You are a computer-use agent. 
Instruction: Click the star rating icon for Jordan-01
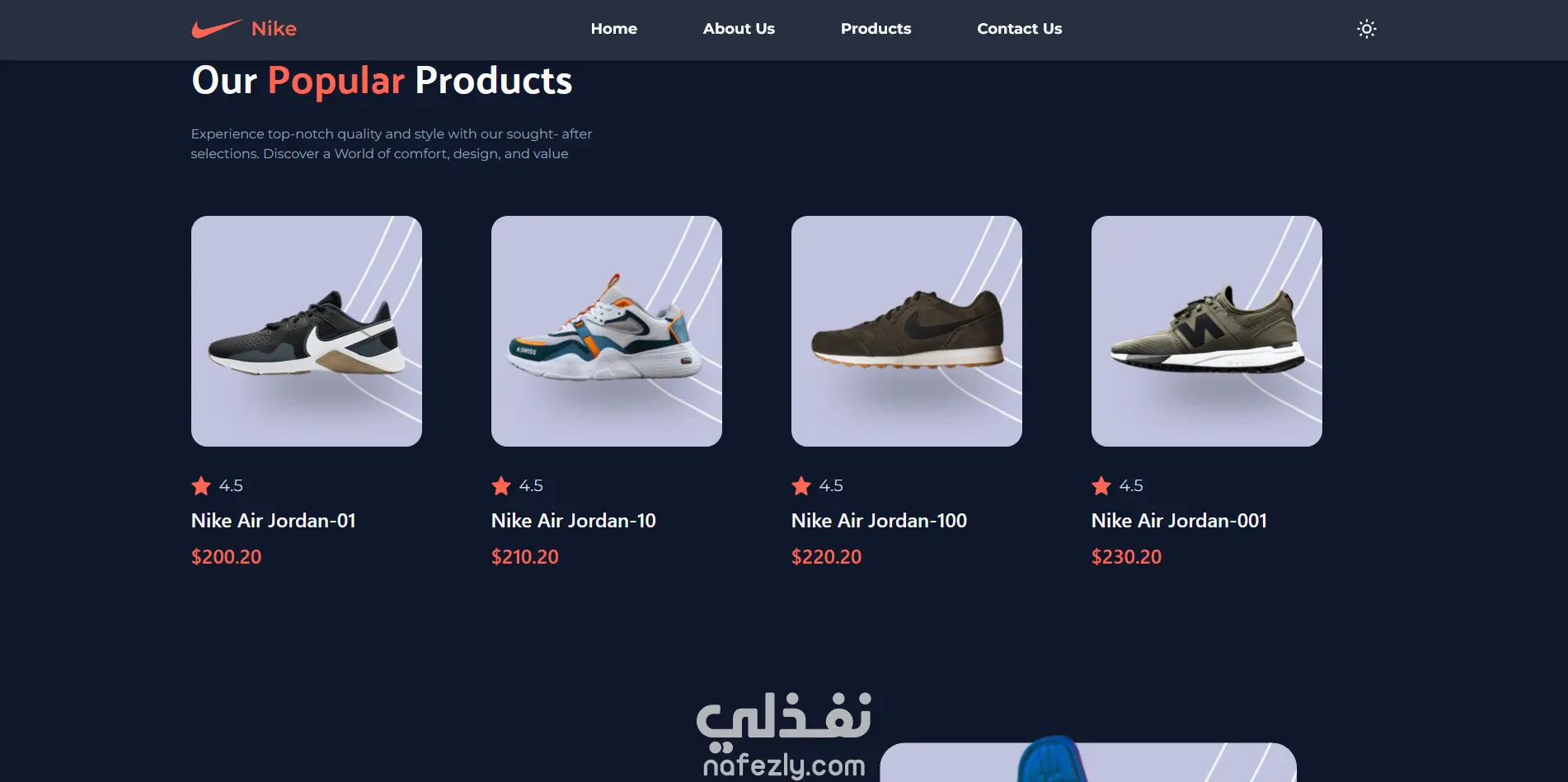coord(201,485)
